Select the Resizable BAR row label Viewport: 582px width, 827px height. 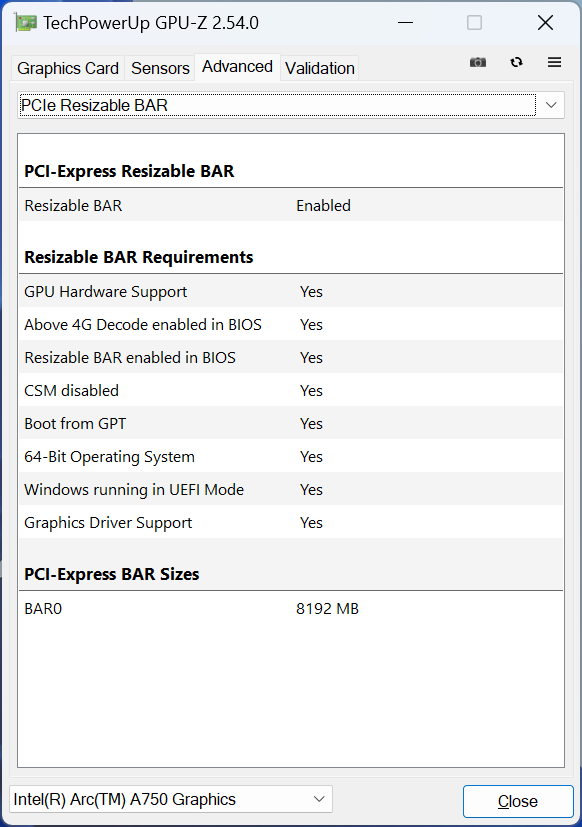coord(73,206)
